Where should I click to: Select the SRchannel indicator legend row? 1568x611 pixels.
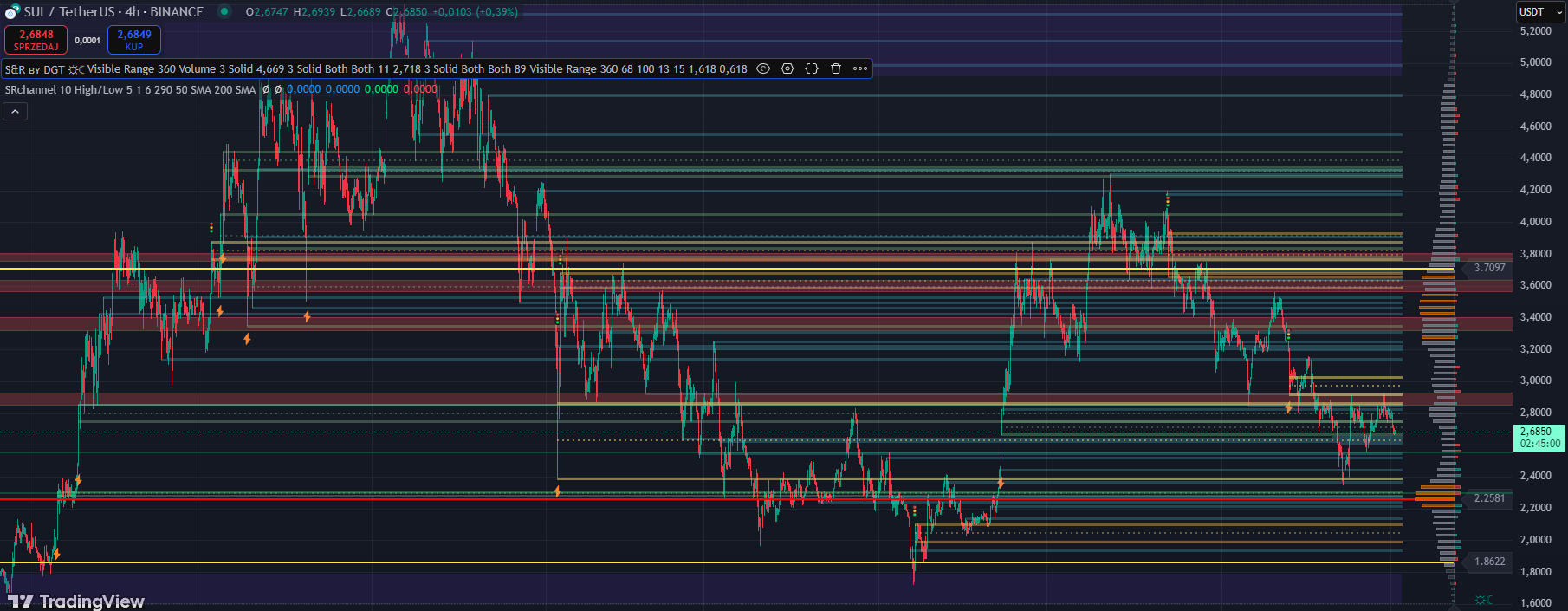pos(130,89)
